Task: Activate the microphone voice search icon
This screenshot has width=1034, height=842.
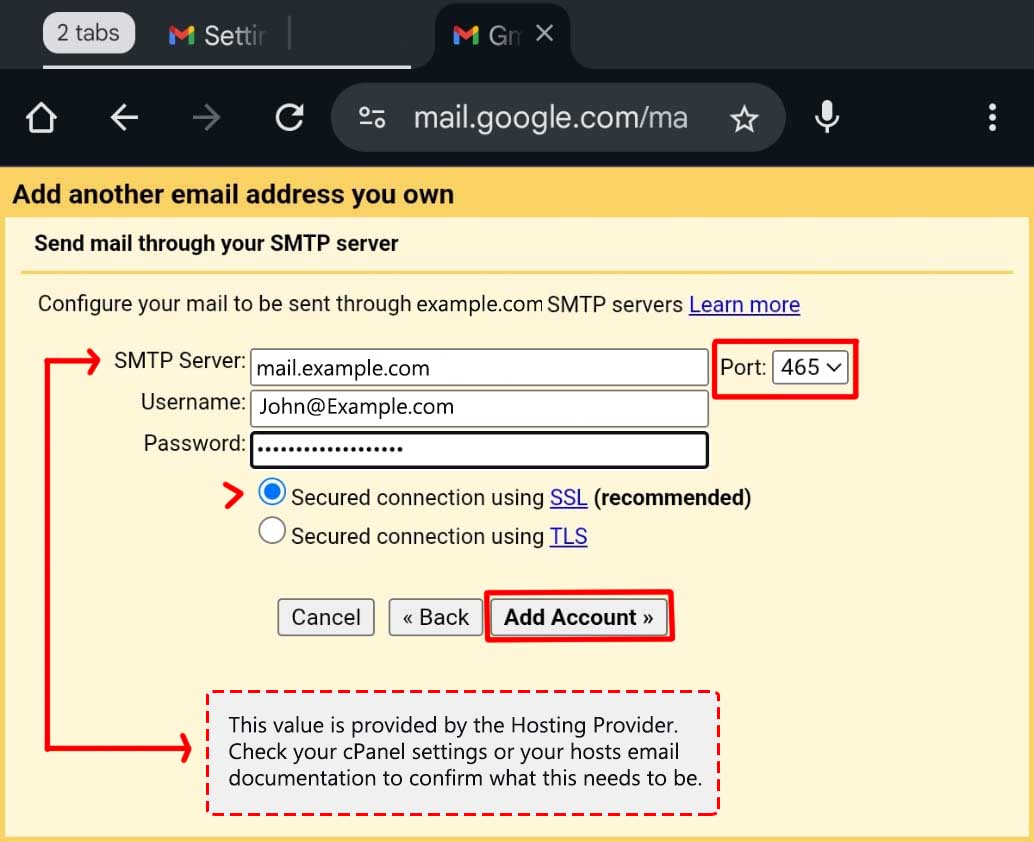Action: (826, 118)
